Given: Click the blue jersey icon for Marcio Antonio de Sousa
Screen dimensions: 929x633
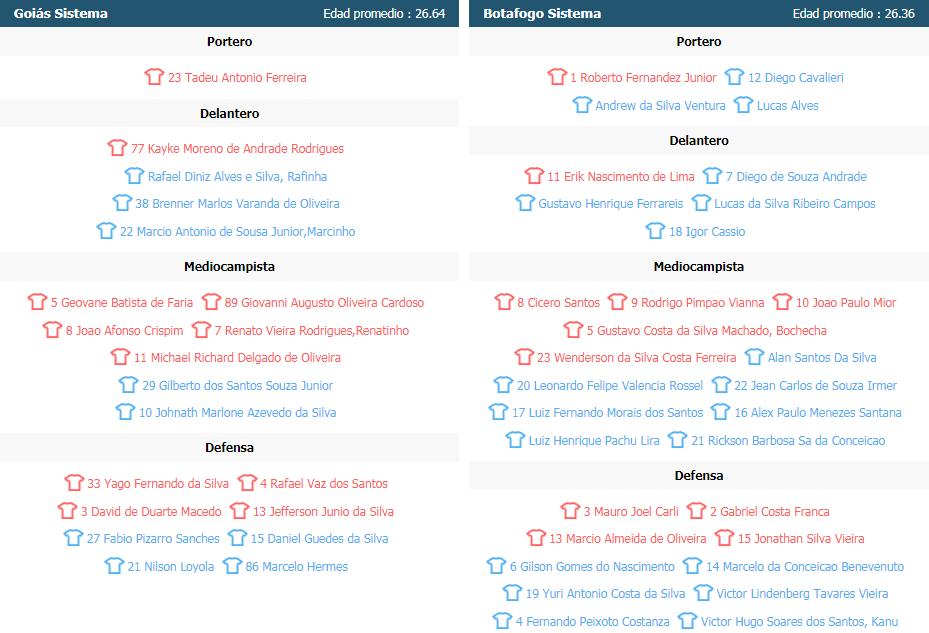Looking at the screenshot, I should click(106, 231).
